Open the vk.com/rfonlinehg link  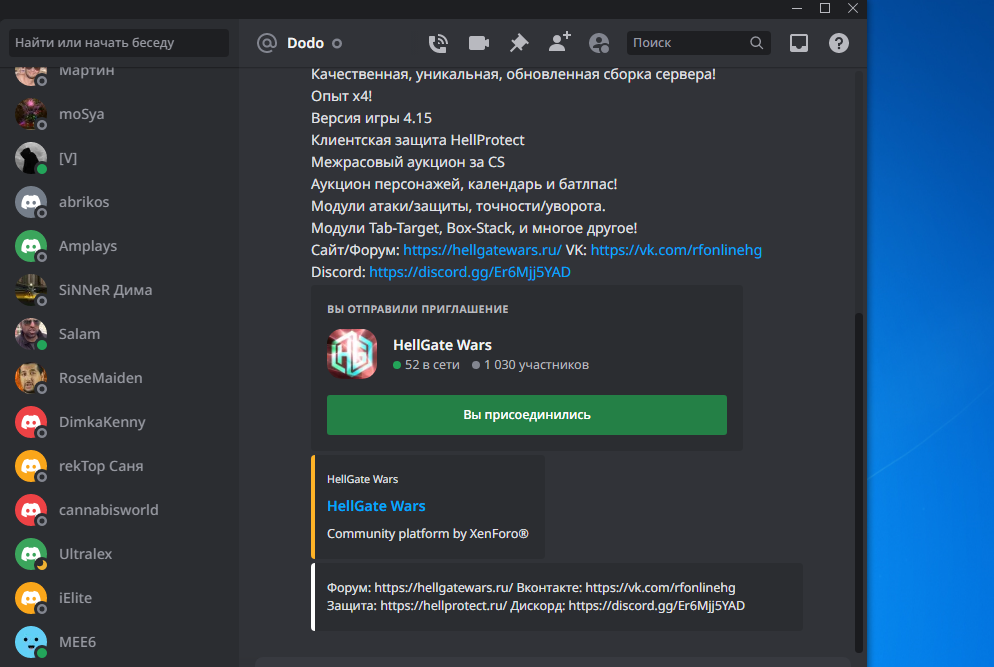click(x=676, y=250)
